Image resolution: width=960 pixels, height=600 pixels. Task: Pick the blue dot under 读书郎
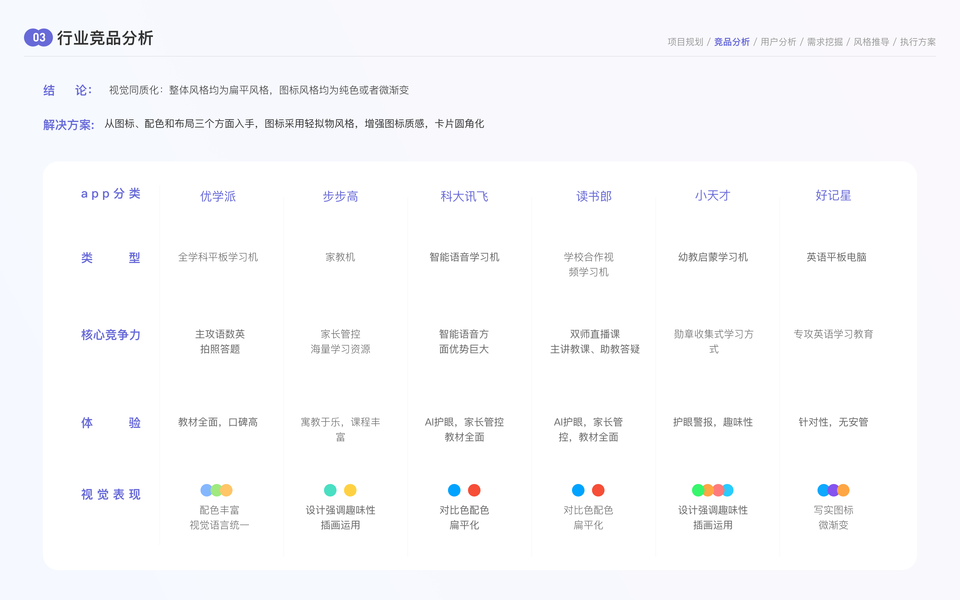pyautogui.click(x=578, y=490)
